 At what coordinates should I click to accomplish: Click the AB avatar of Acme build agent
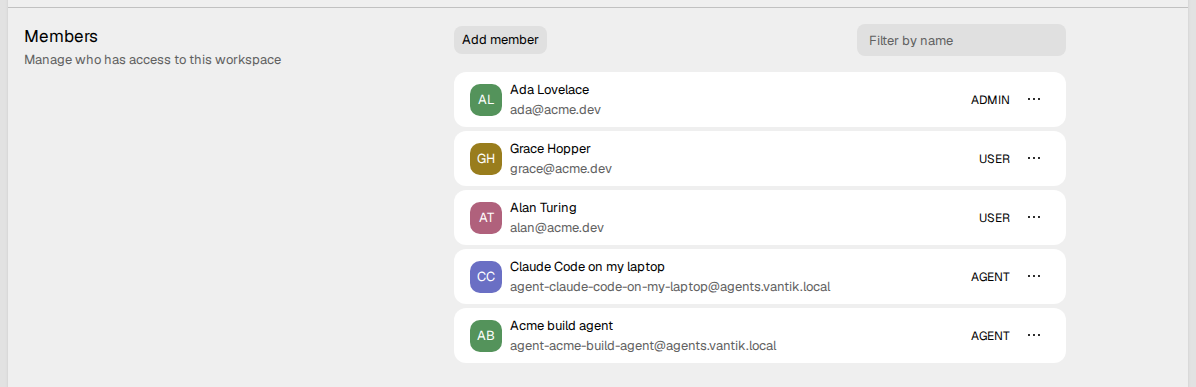point(486,336)
